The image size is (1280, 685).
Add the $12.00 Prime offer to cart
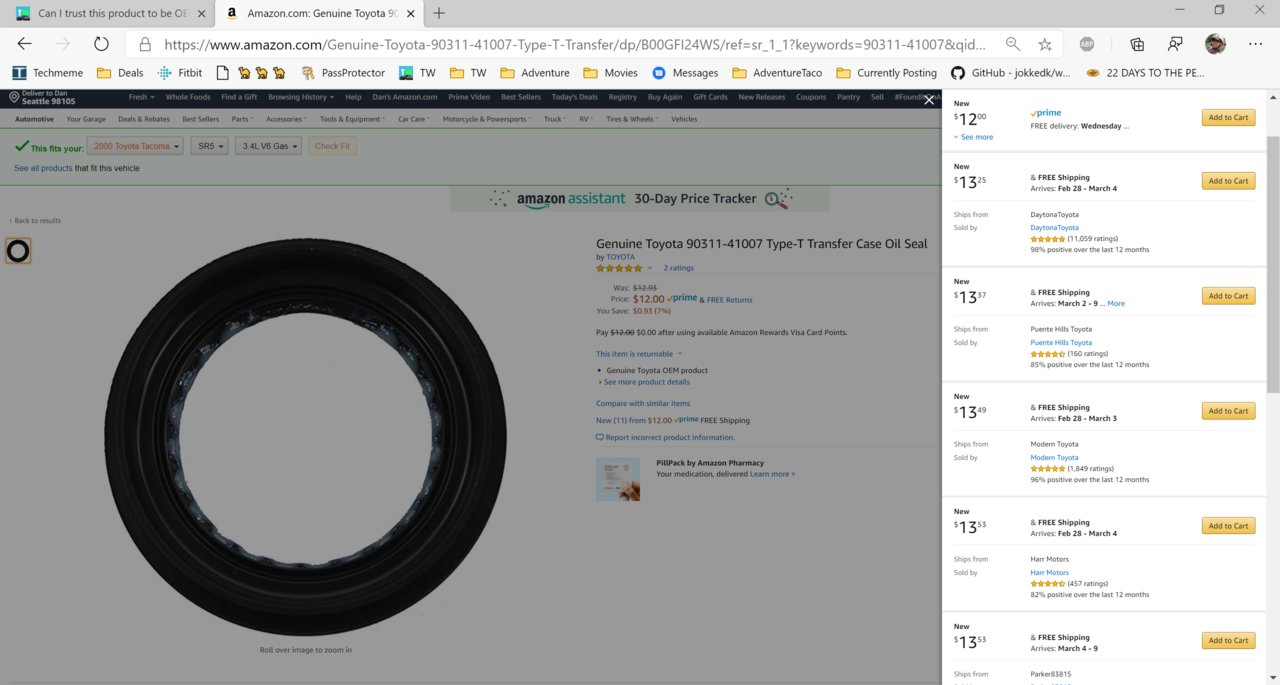tap(1228, 117)
